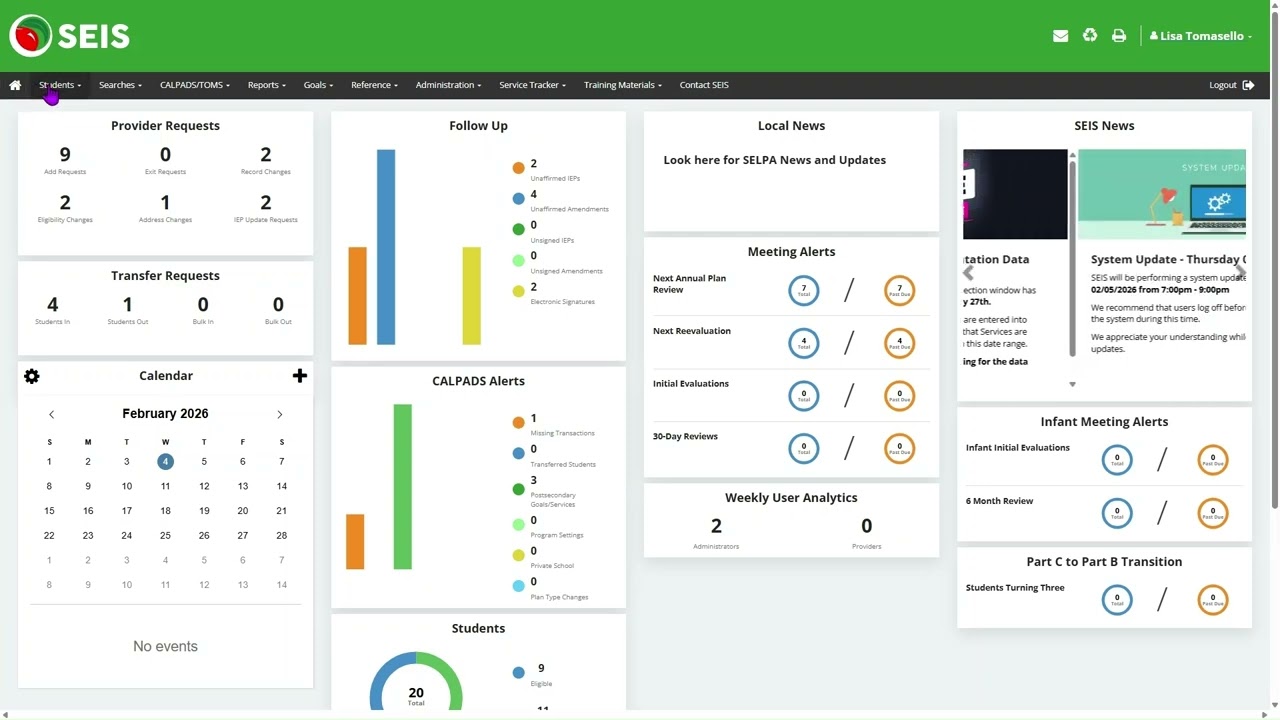Click Electronic Signatures yellow legend dot

pyautogui.click(x=518, y=291)
